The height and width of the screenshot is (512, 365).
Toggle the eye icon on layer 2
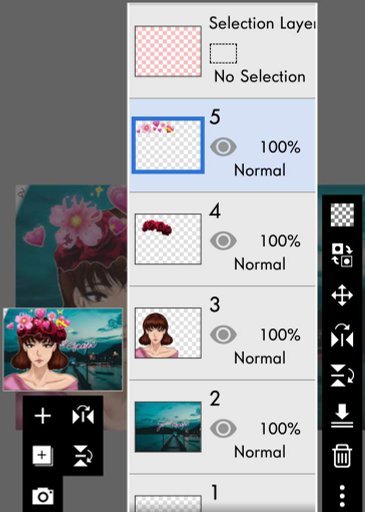(223, 429)
